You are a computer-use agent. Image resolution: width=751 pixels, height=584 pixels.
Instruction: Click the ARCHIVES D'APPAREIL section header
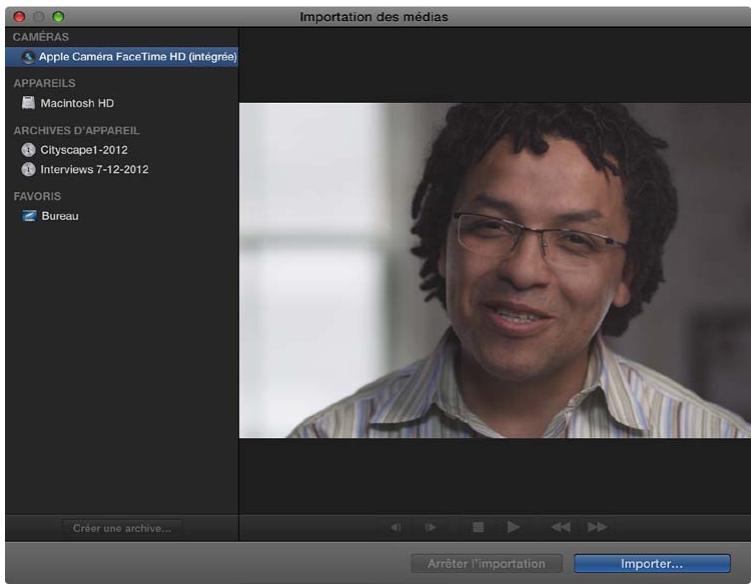(77, 130)
